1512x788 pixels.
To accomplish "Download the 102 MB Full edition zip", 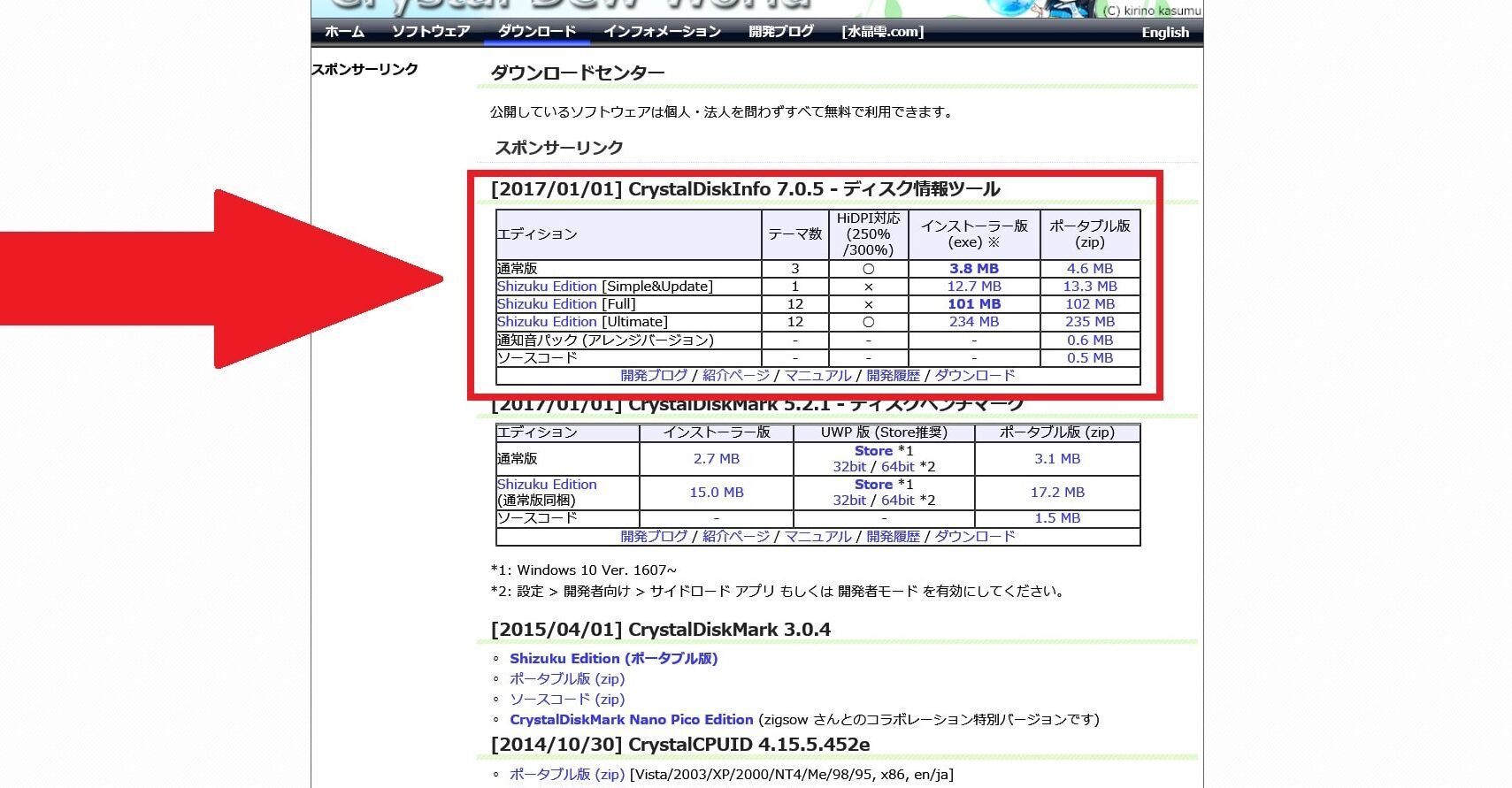I will tap(1090, 304).
